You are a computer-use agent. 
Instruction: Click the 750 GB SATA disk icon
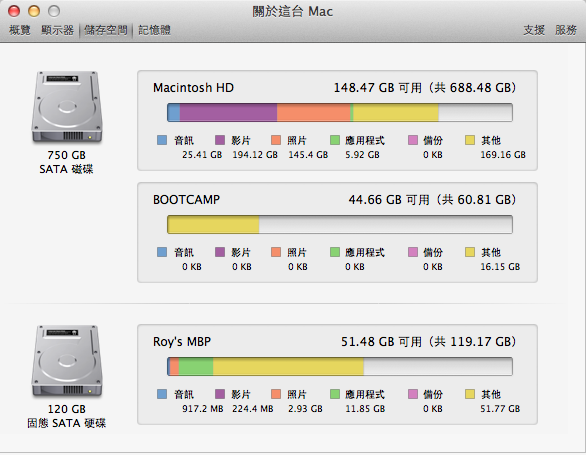(67, 107)
